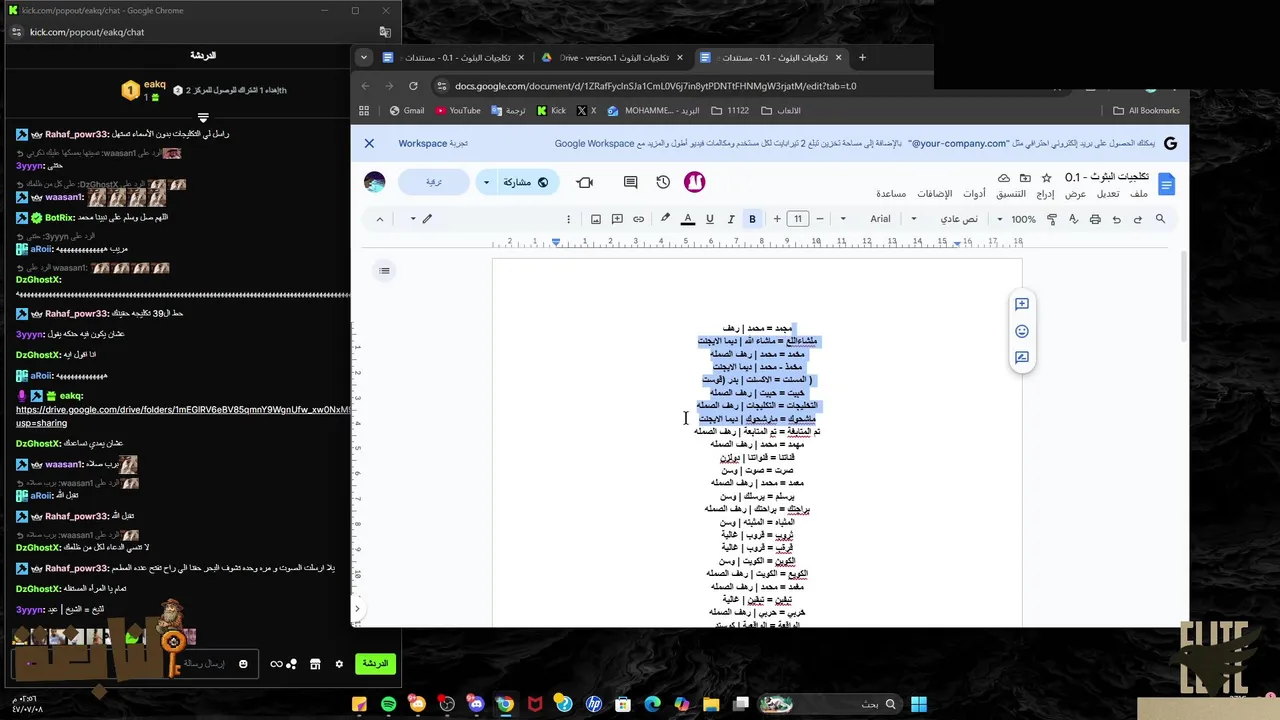Viewport: 1280px width, 720px height.
Task: Open the Format menu (التنسيق)
Action: coord(1011,194)
